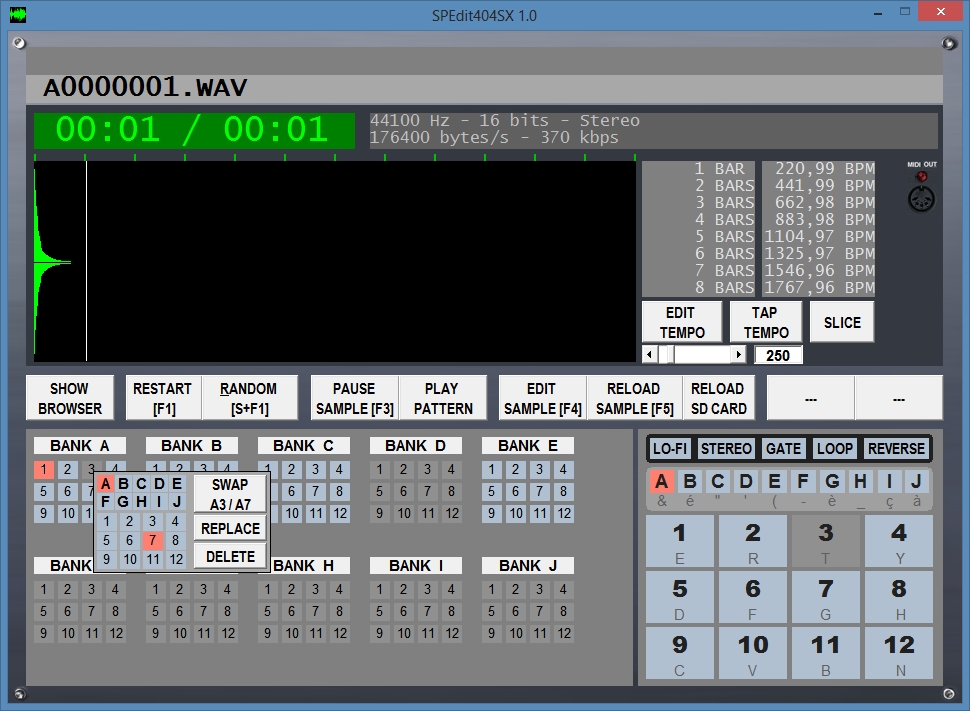This screenshot has width=970, height=711.
Task: Trigger large pad 10 (key V)
Action: pyautogui.click(x=752, y=653)
